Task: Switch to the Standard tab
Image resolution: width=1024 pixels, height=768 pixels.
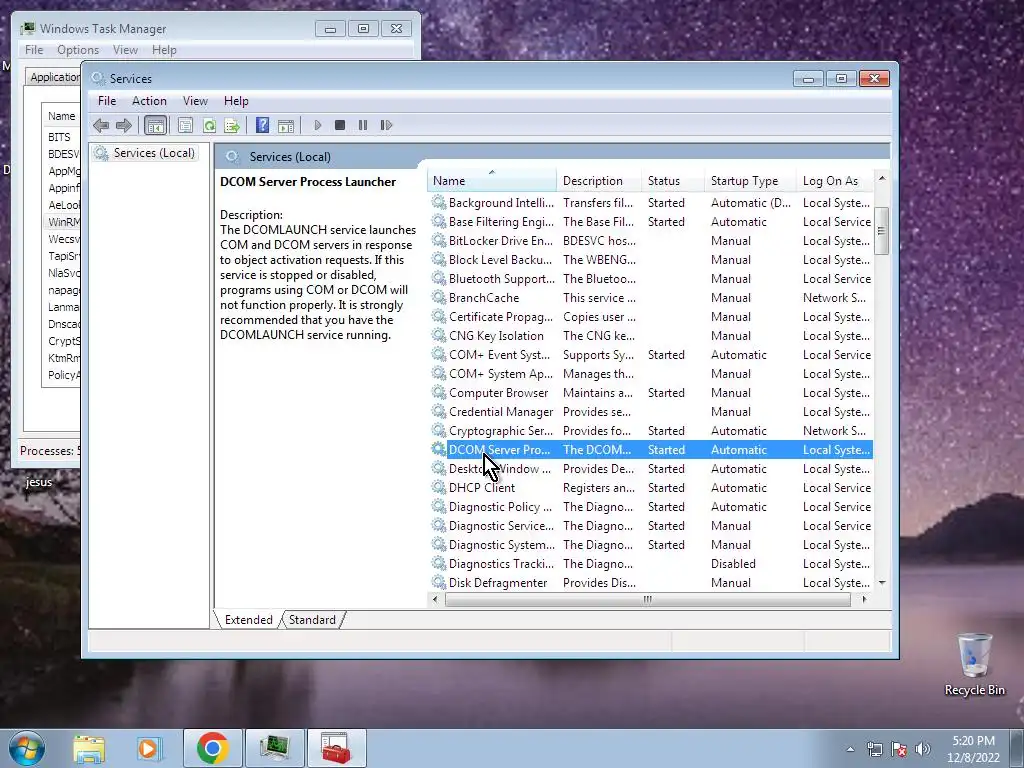Action: (x=312, y=620)
